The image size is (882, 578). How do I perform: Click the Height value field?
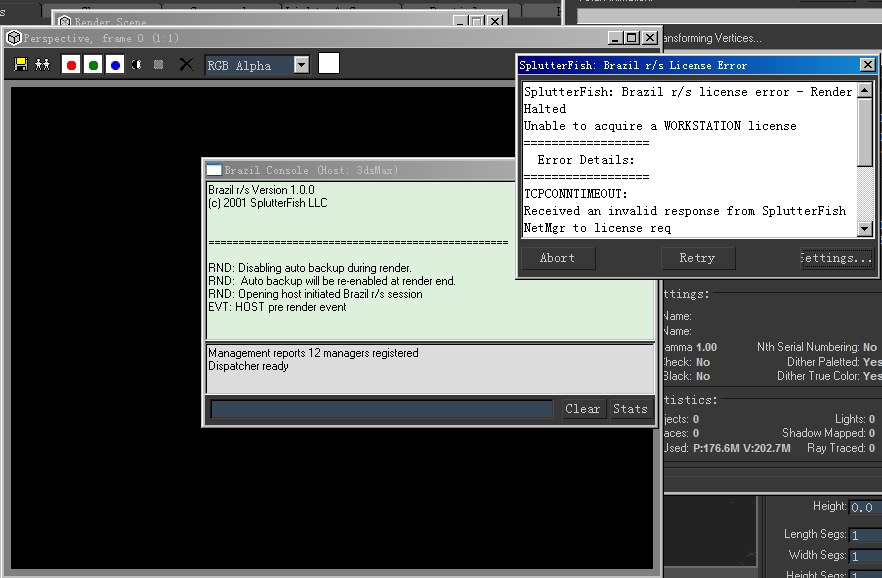point(865,507)
